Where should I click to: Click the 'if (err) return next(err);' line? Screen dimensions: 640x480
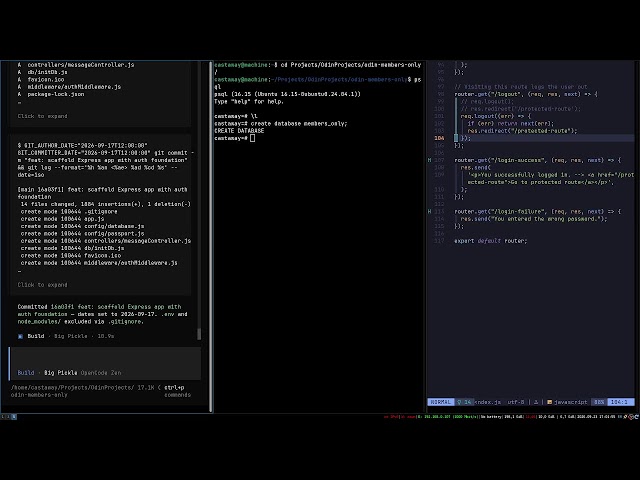tap(511, 124)
